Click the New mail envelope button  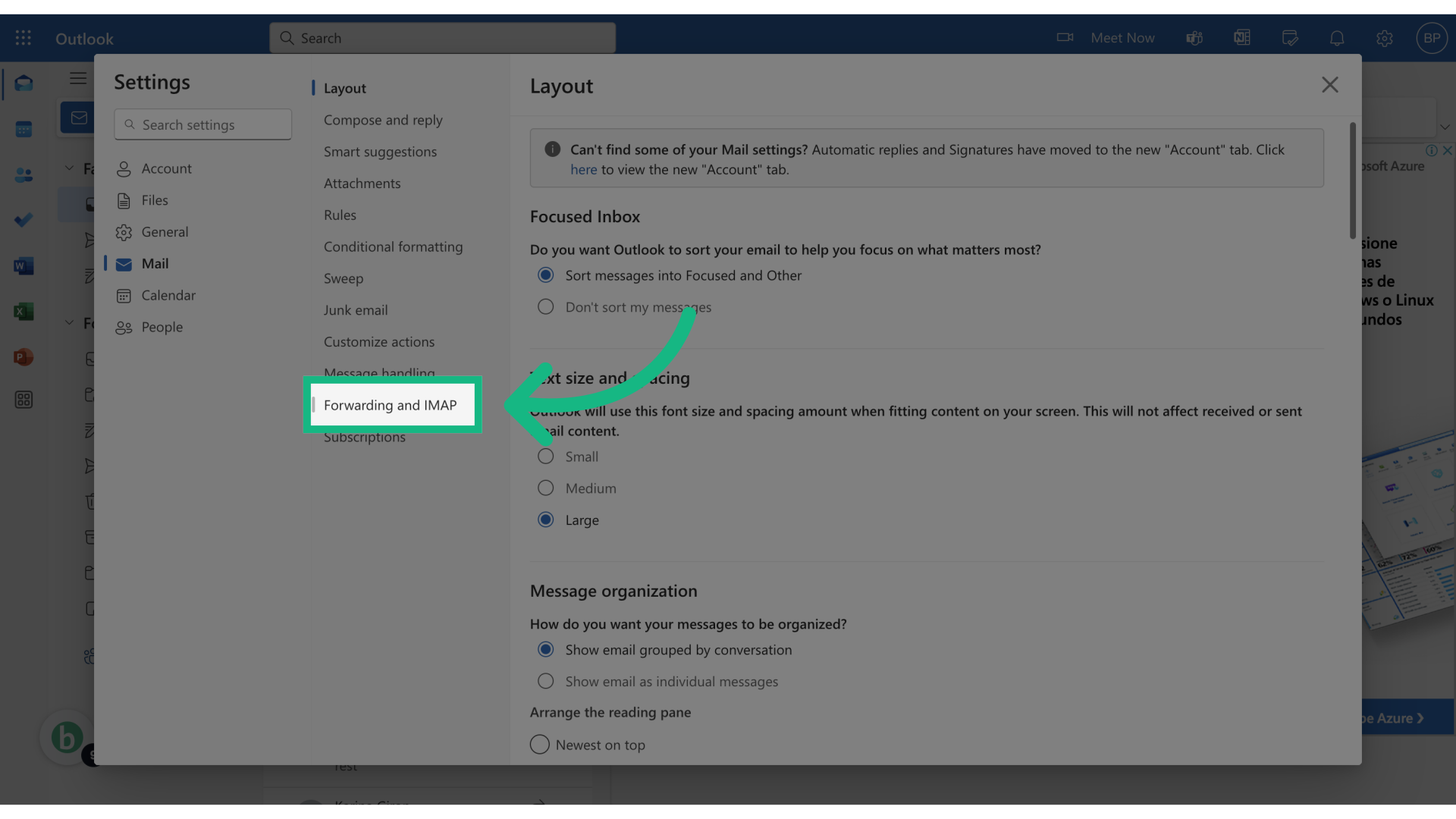[x=78, y=118]
